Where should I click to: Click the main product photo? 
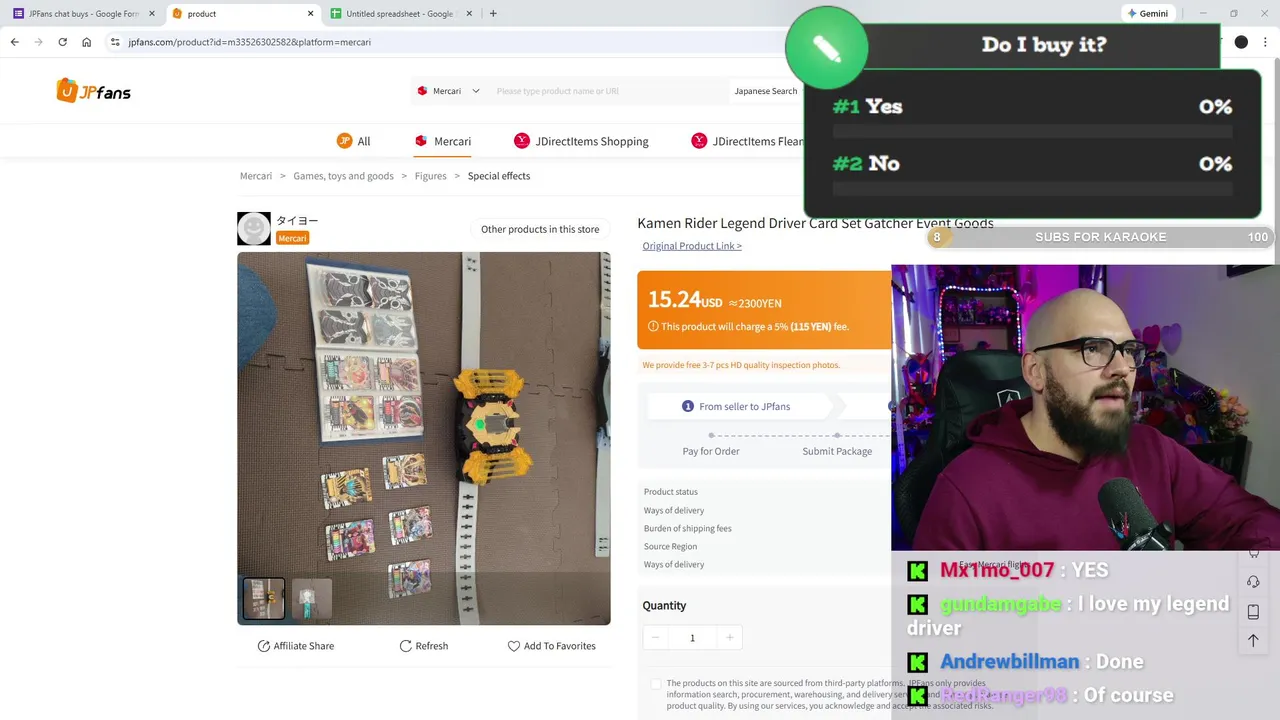424,438
